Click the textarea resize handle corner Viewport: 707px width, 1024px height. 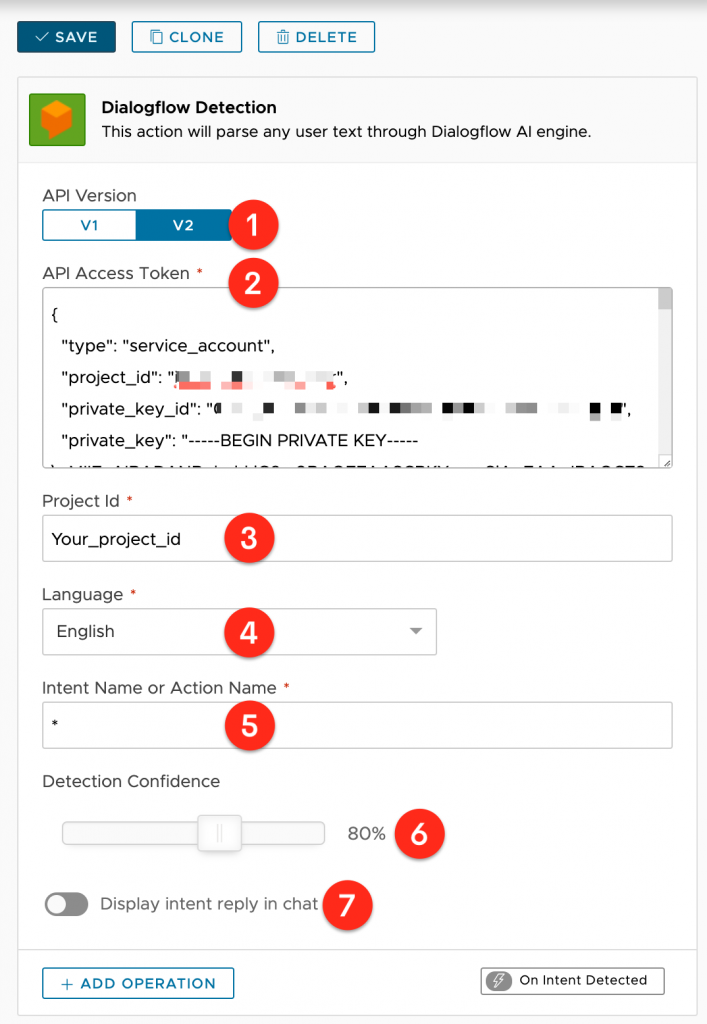pyautogui.click(x=666, y=462)
